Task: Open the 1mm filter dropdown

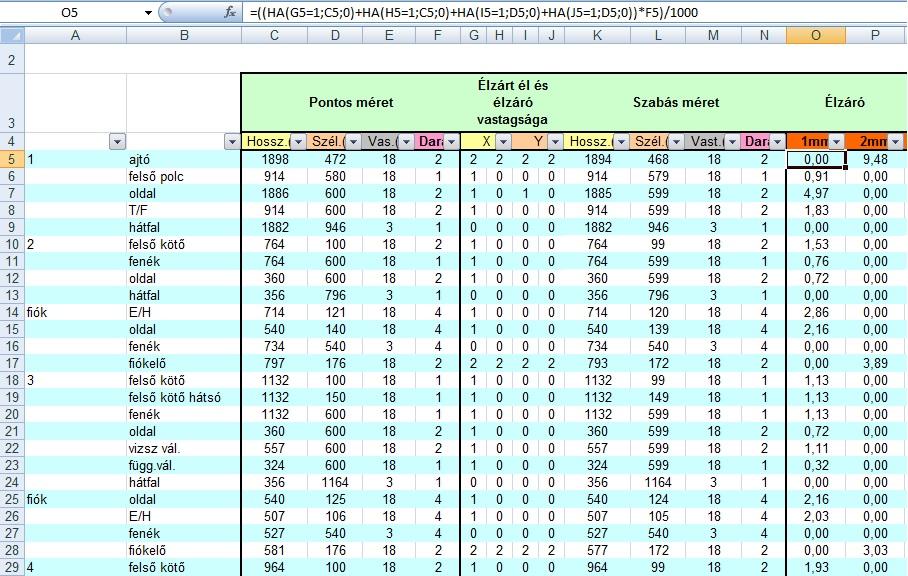Action: coord(836,142)
